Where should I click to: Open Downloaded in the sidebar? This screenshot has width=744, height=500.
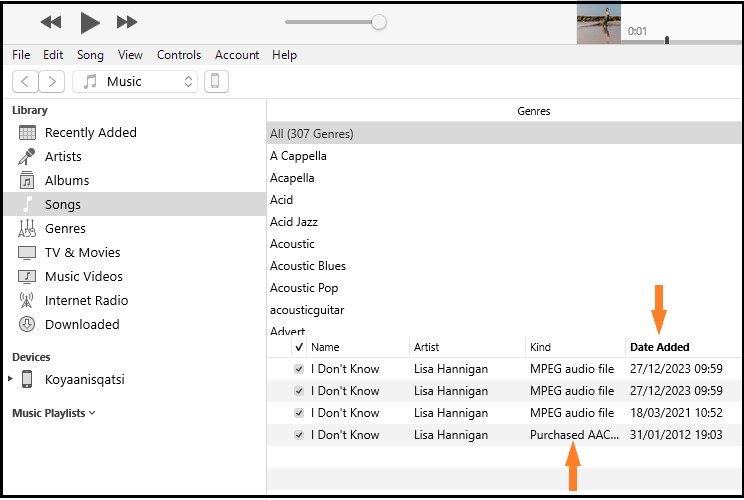click(x=82, y=324)
